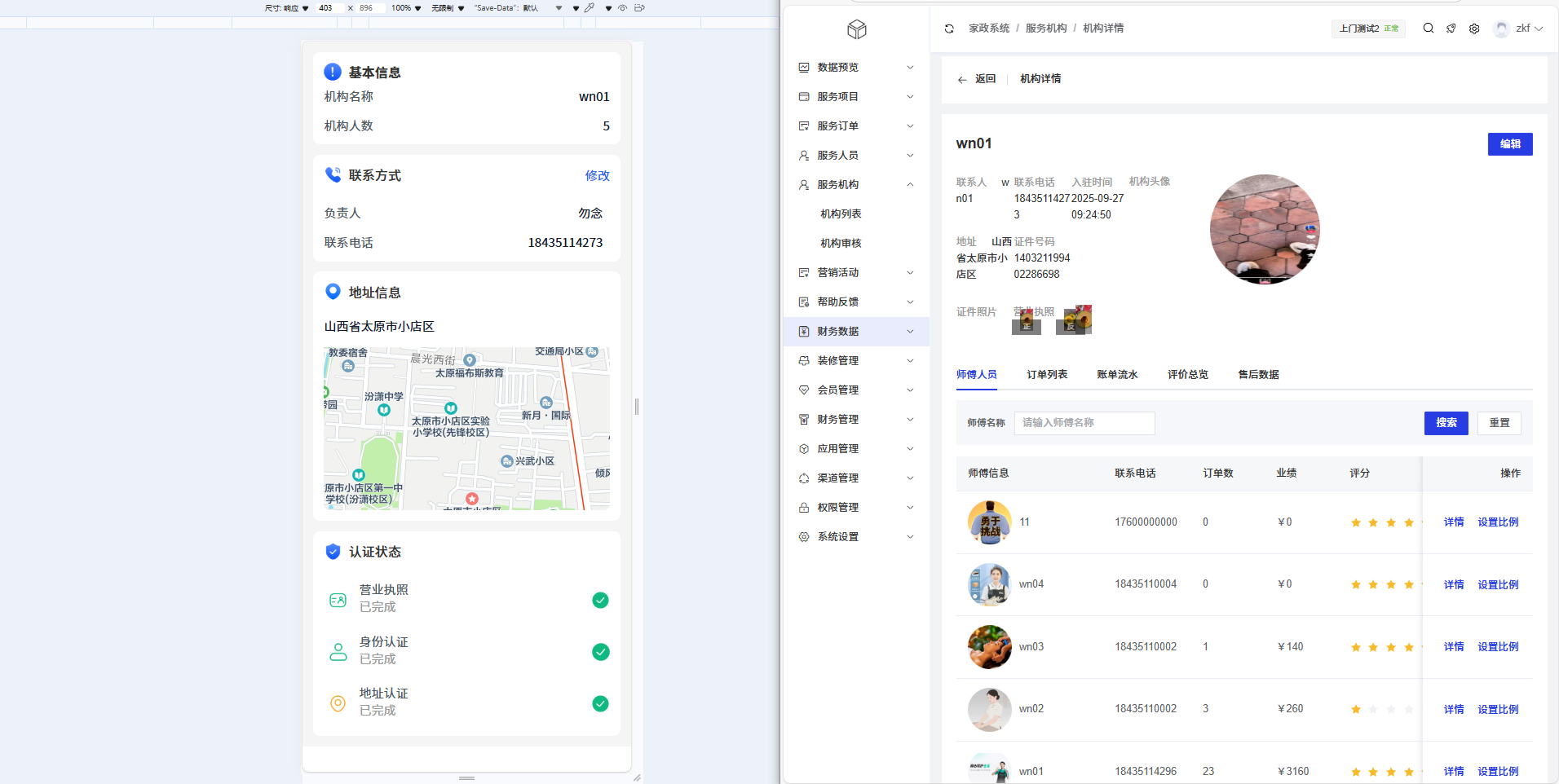The height and width of the screenshot is (784, 1559).
Task: Click the eye icon in device toolbar
Action: [622, 8]
